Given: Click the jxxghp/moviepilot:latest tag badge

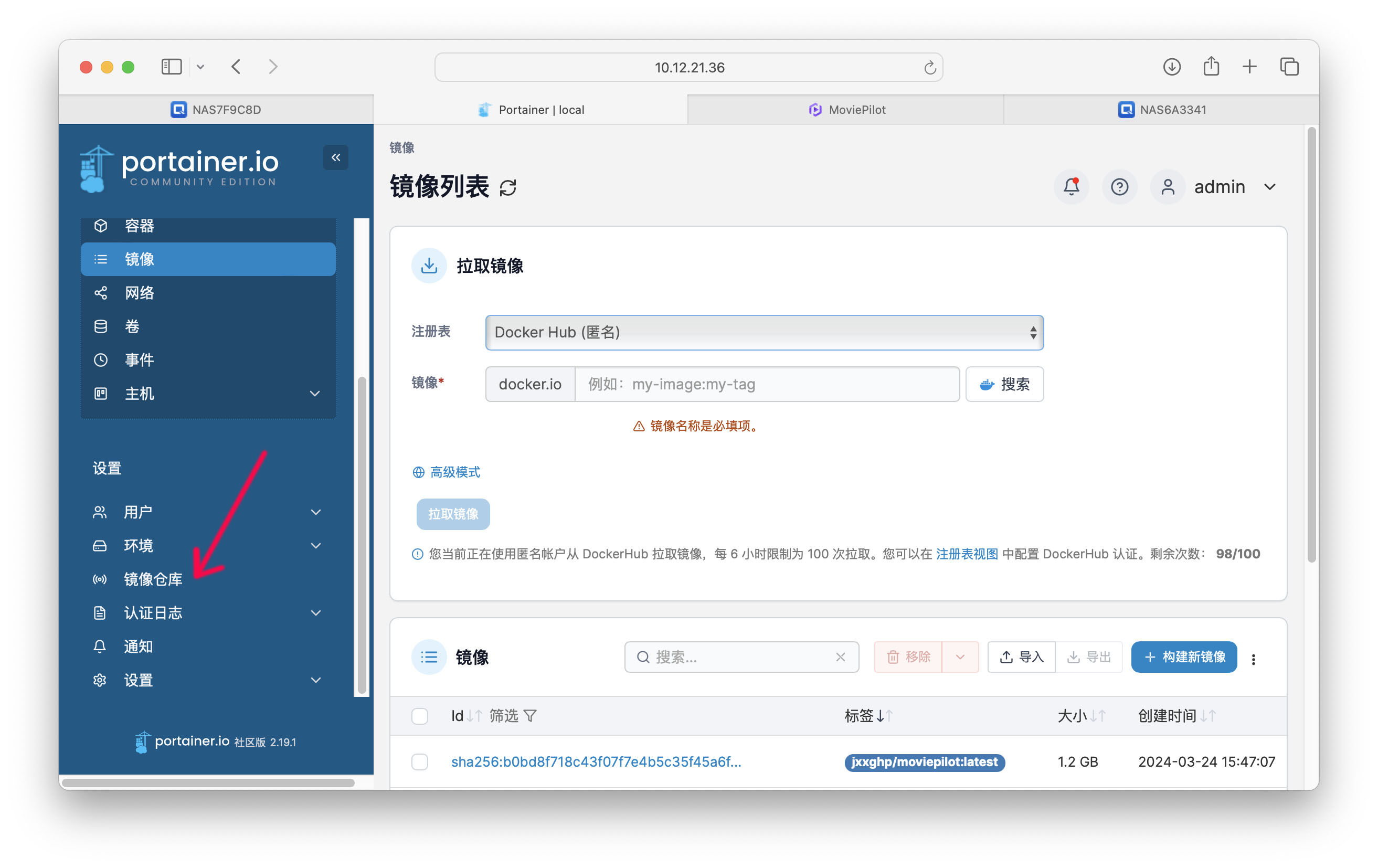Looking at the screenshot, I should [924, 762].
